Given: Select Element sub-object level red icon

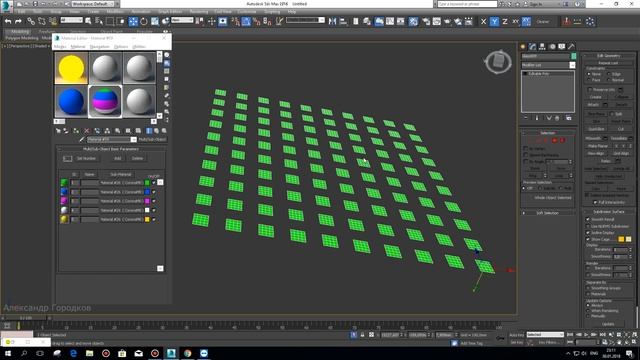Looking at the screenshot, I should pos(562,140).
